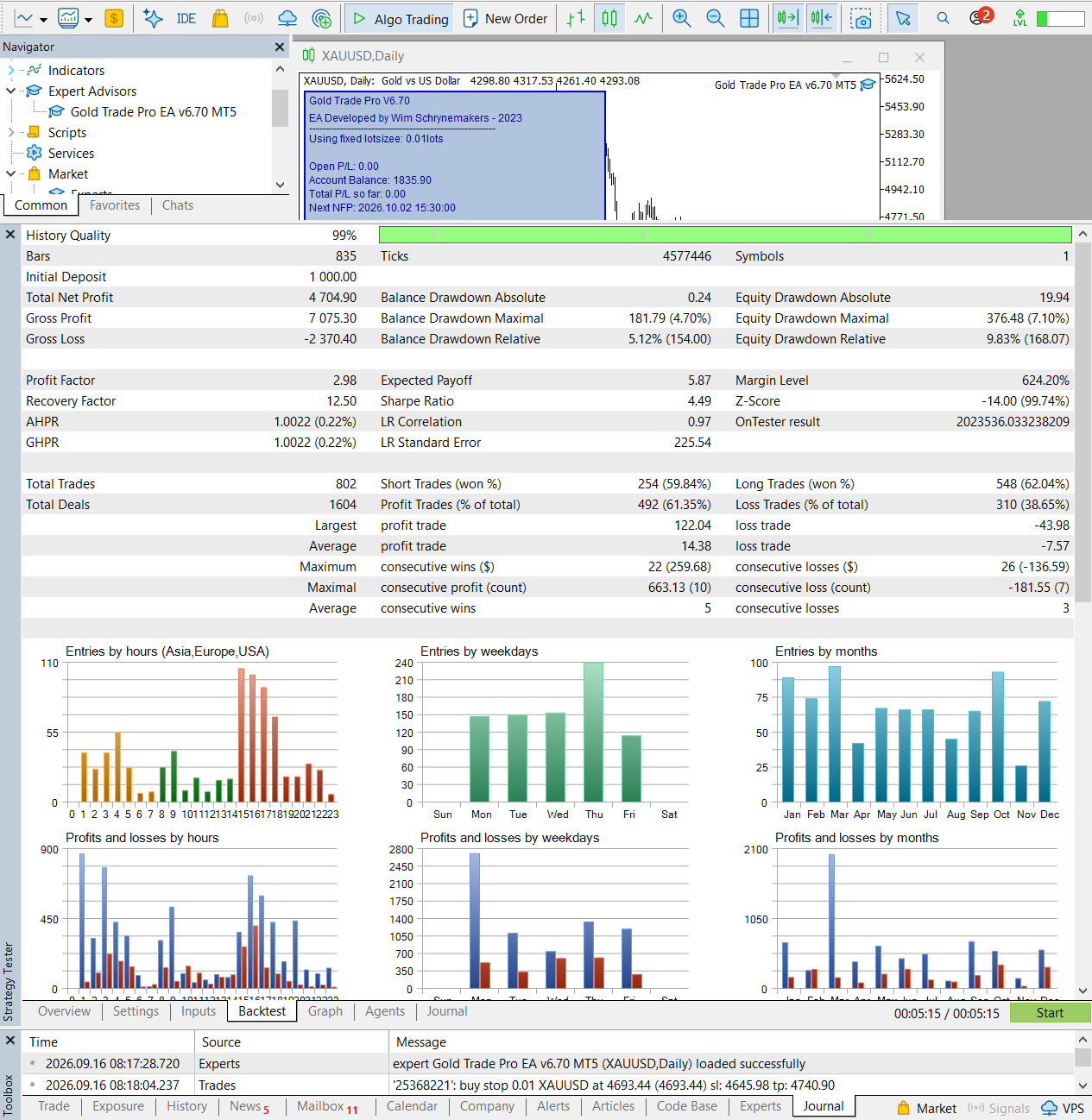
Task: Open the Calendar tab in Toolbox
Action: point(412,1106)
